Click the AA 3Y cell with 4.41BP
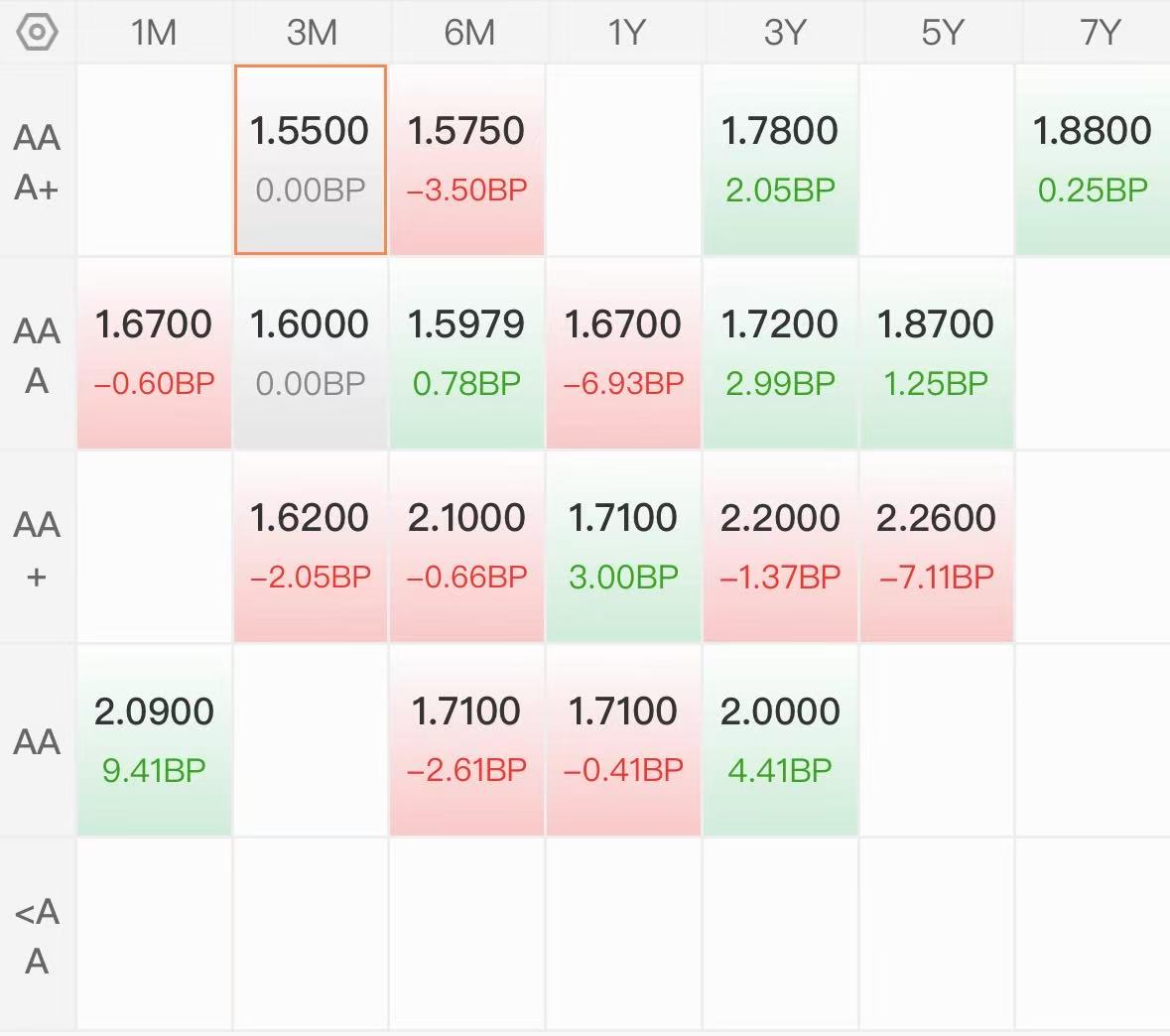This screenshot has height=1036, width=1170. pyautogui.click(x=780, y=739)
